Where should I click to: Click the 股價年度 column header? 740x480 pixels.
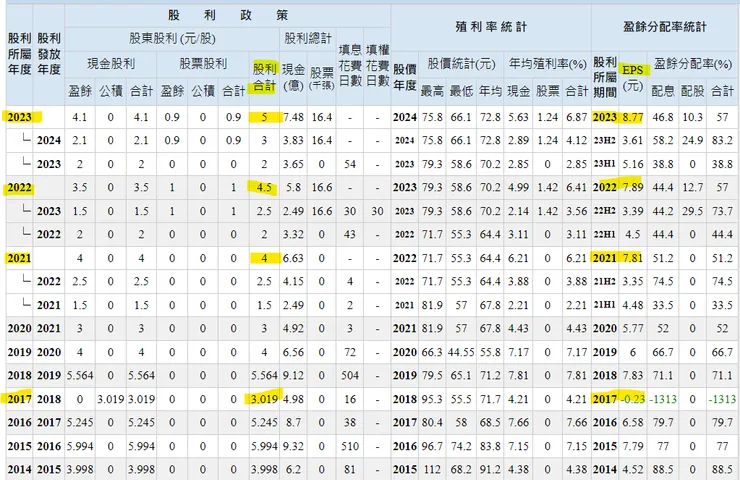click(x=404, y=77)
